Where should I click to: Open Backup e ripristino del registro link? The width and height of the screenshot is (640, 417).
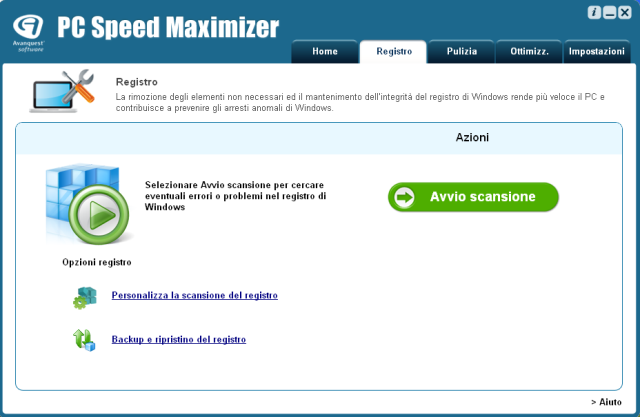point(179,339)
